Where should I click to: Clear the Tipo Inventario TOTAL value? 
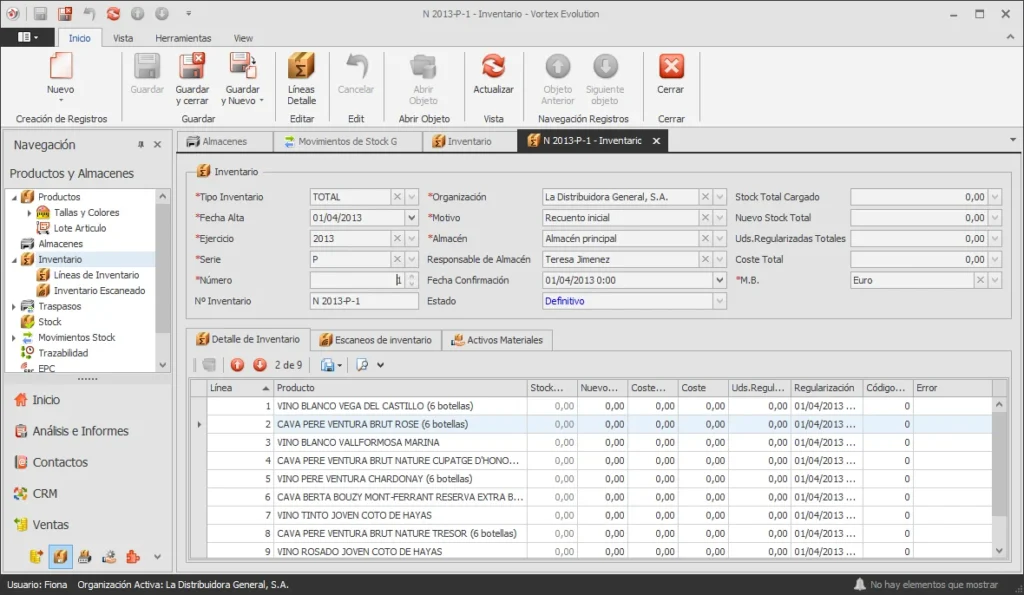pyautogui.click(x=397, y=197)
